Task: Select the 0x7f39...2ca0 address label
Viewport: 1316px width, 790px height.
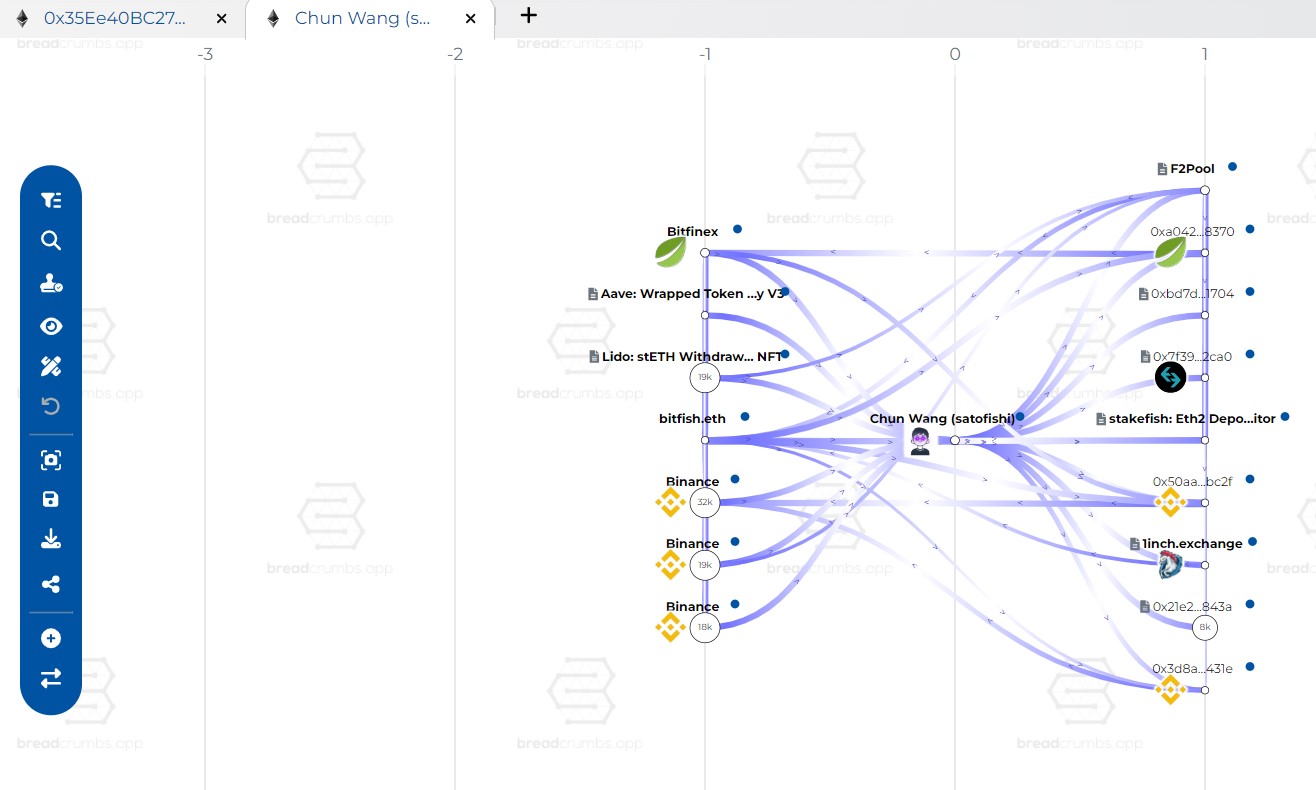Action: [x=1192, y=357]
